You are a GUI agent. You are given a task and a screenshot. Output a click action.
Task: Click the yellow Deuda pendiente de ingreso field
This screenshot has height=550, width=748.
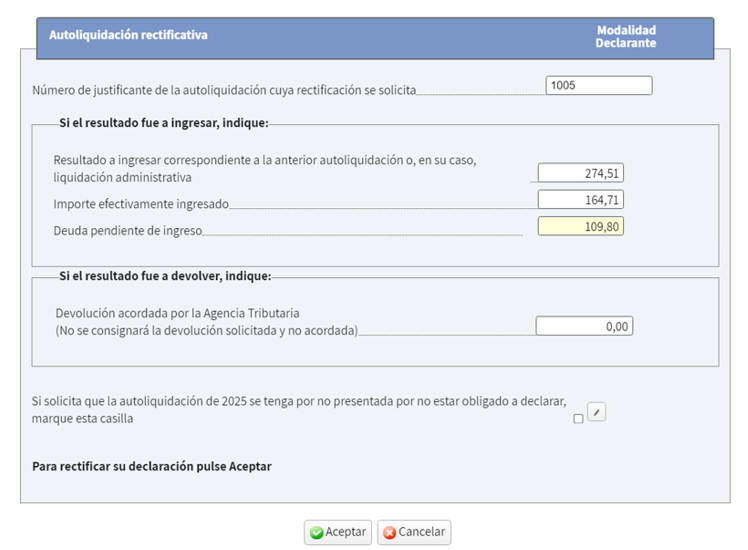pyautogui.click(x=580, y=227)
